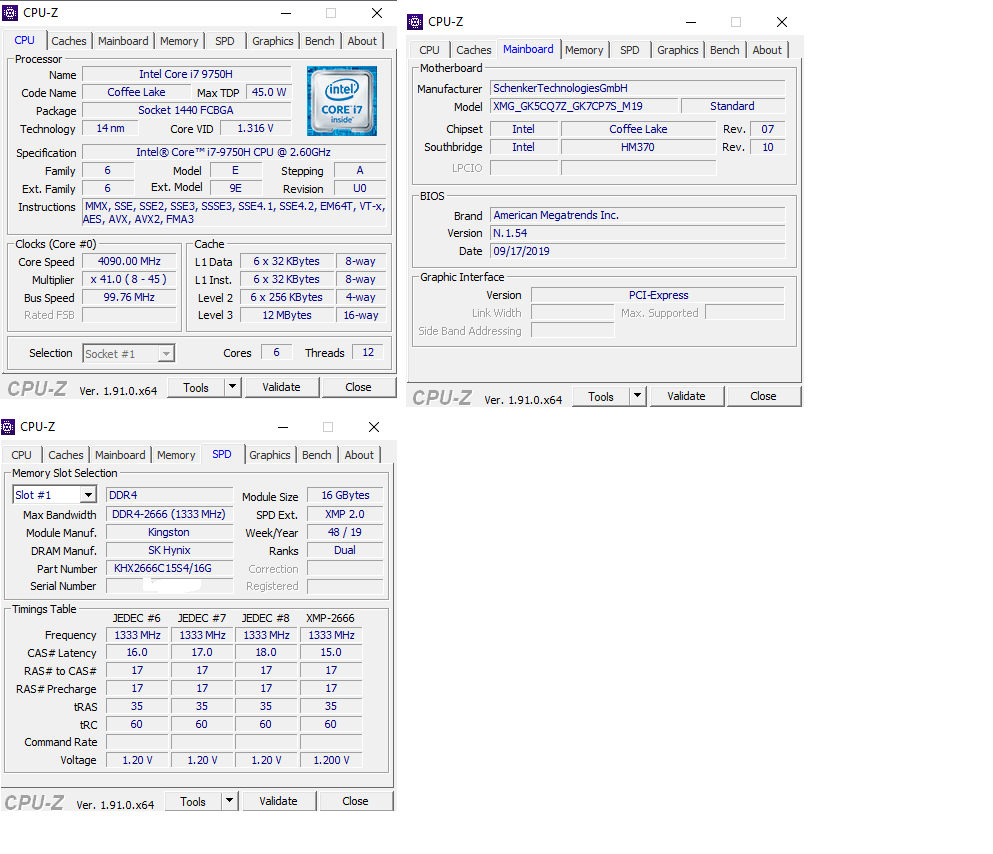Click Tools button in SPD window

[193, 801]
